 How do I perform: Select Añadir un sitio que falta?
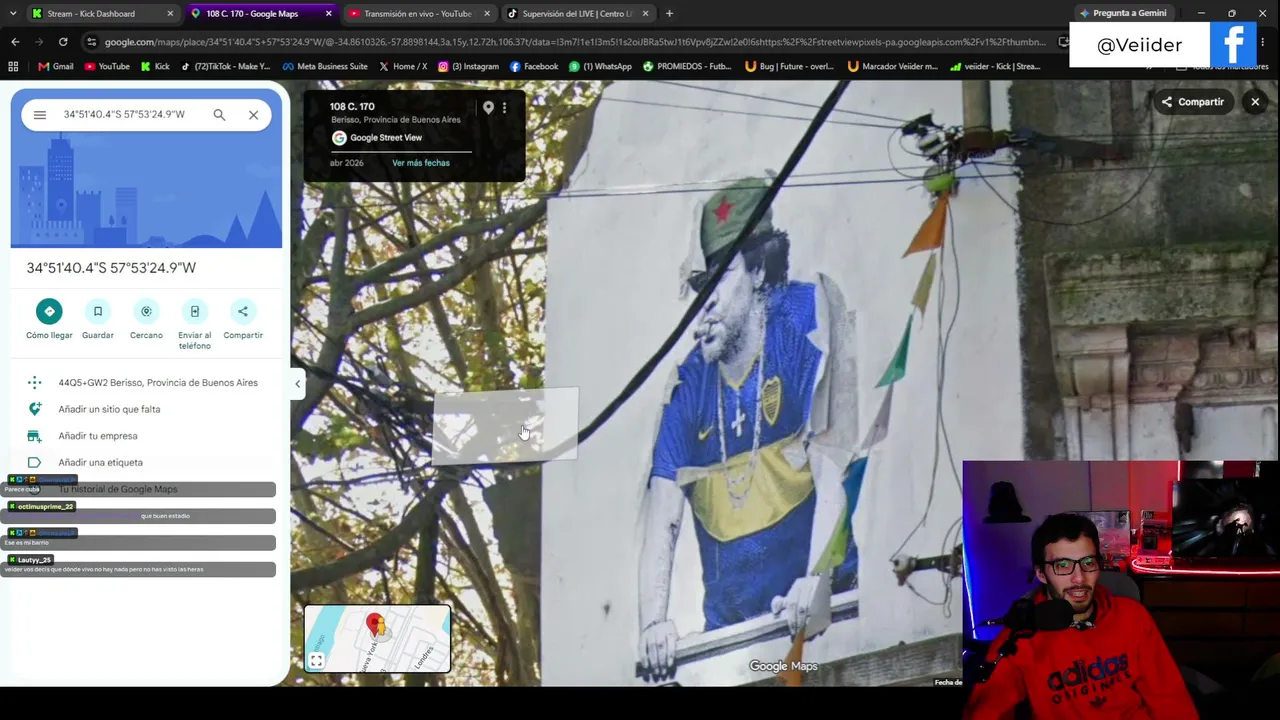(x=109, y=409)
